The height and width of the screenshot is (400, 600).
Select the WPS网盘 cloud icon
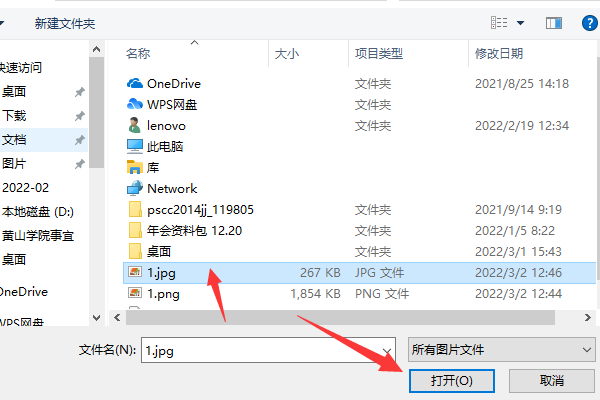pos(135,104)
